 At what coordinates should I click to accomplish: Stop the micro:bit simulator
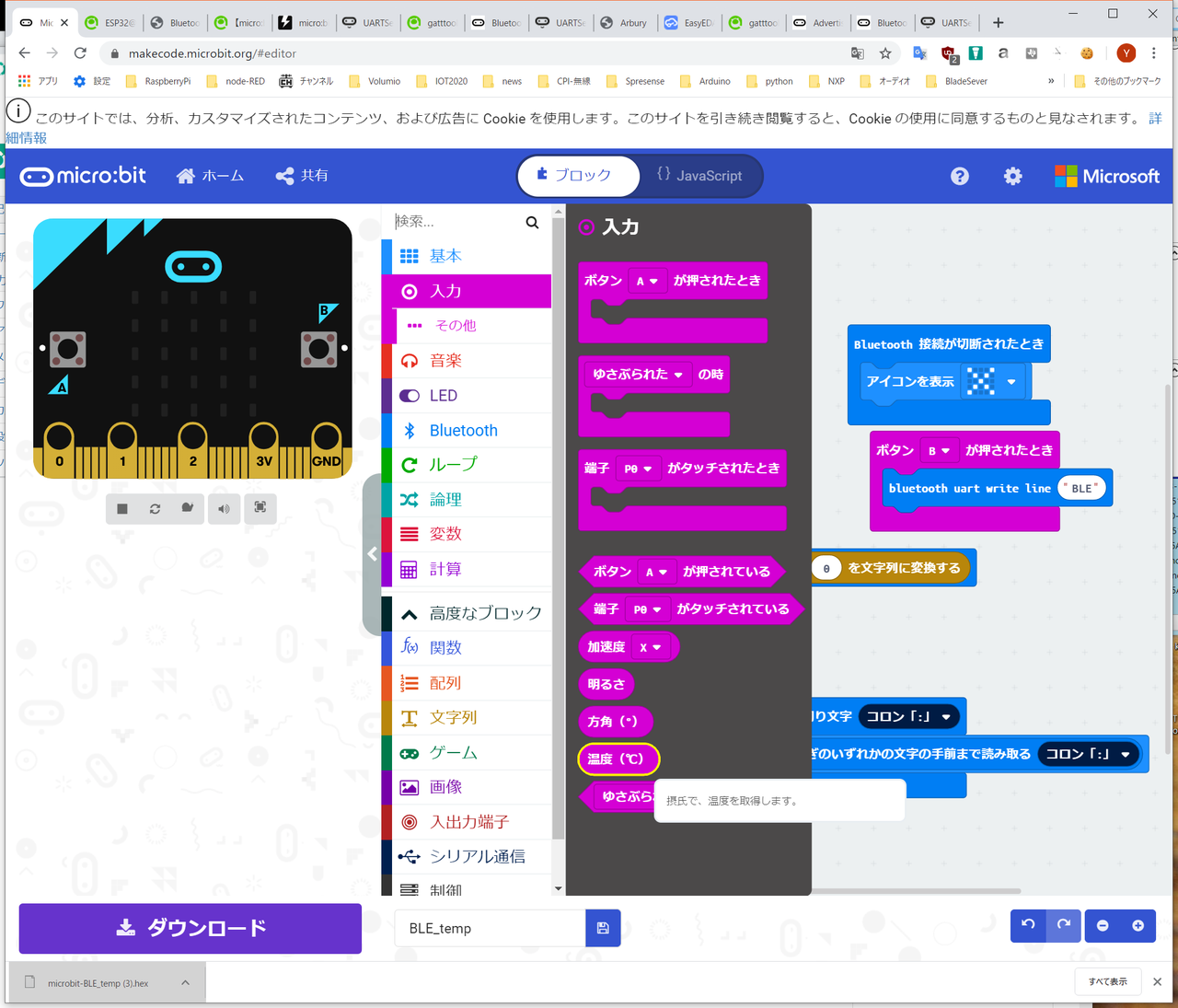[x=122, y=508]
